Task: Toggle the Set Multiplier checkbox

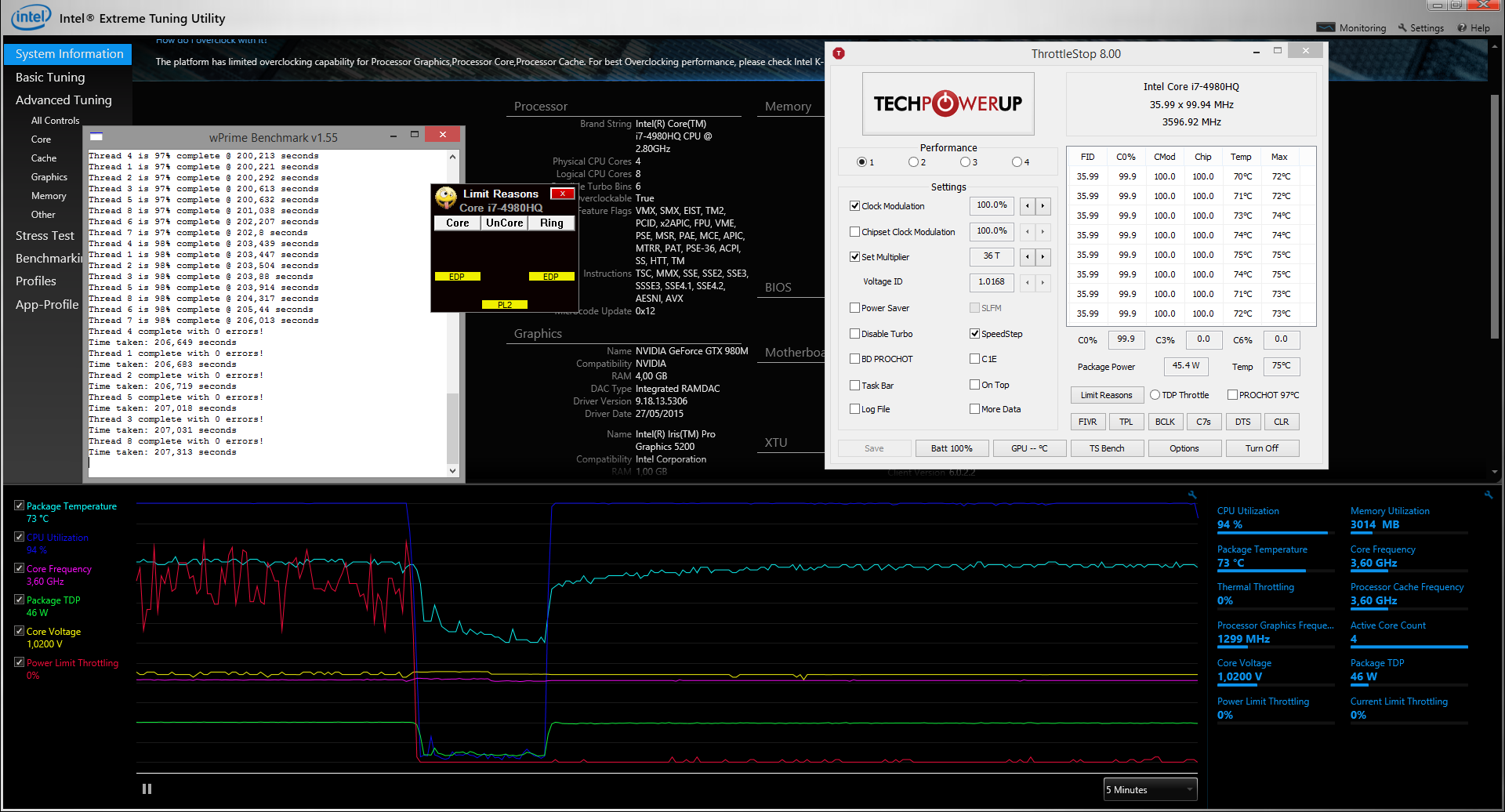Action: point(855,257)
